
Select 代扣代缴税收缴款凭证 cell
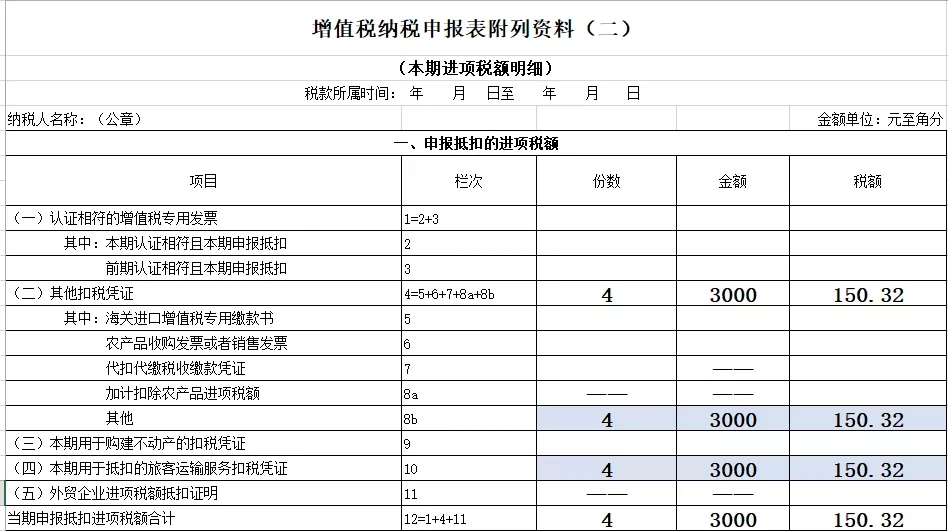tap(203, 368)
